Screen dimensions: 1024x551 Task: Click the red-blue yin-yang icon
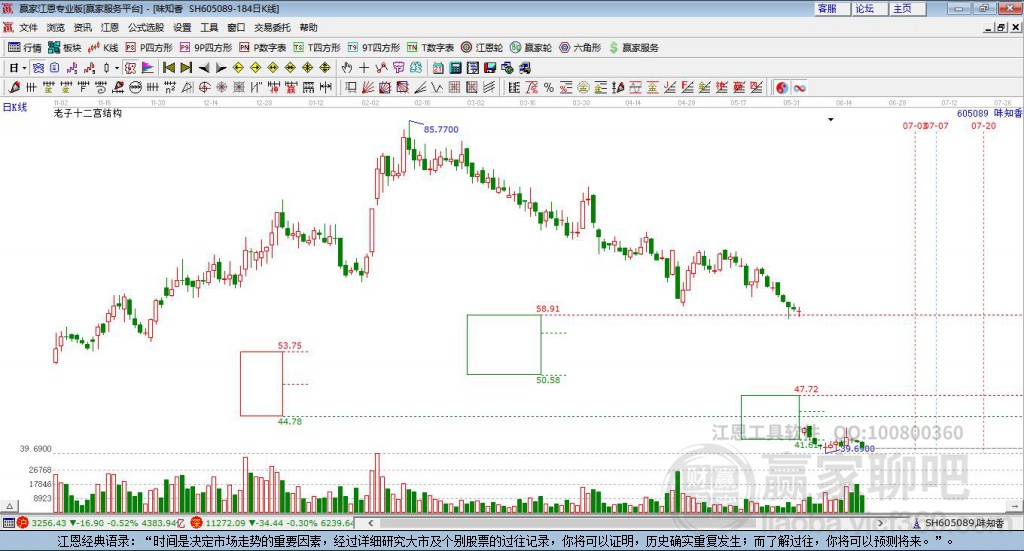(782, 87)
